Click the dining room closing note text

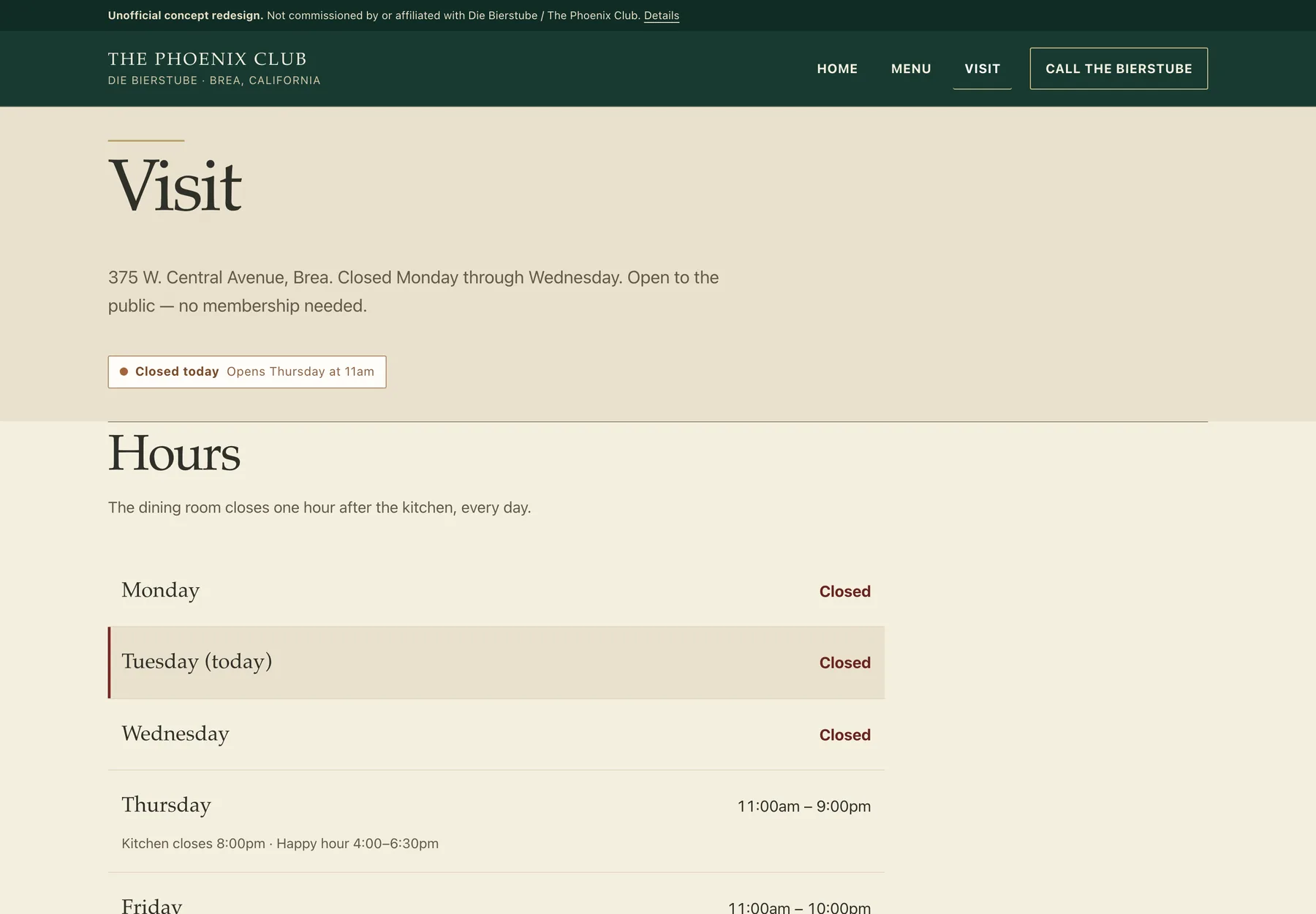tap(319, 507)
